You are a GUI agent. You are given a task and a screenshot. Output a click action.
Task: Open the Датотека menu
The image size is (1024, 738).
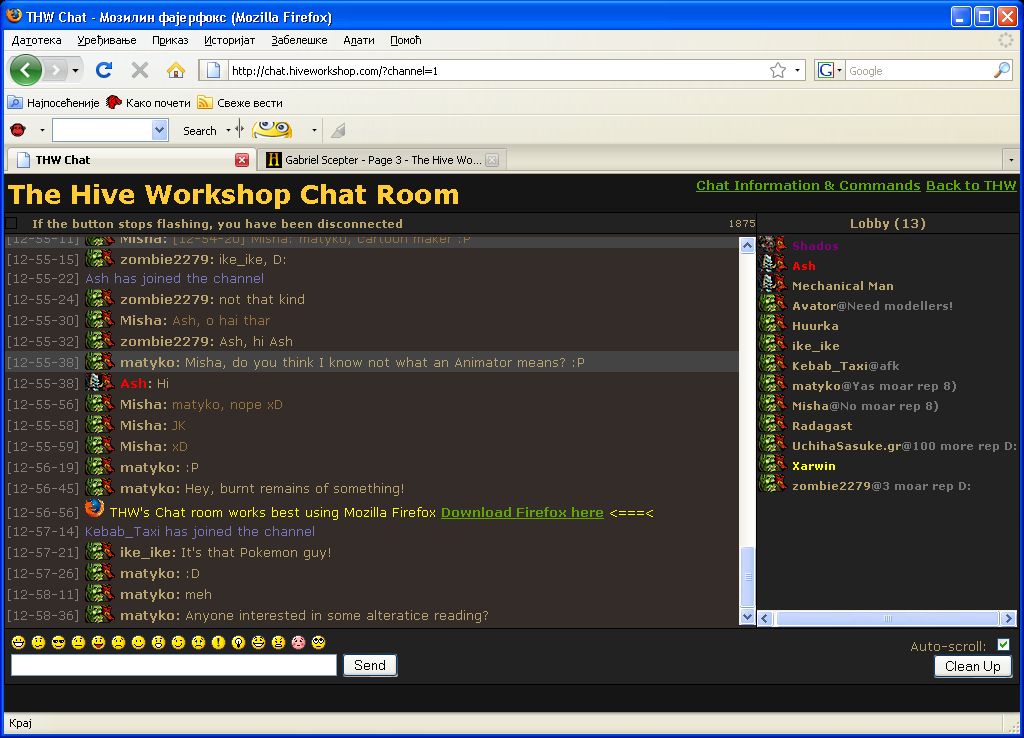[x=37, y=40]
